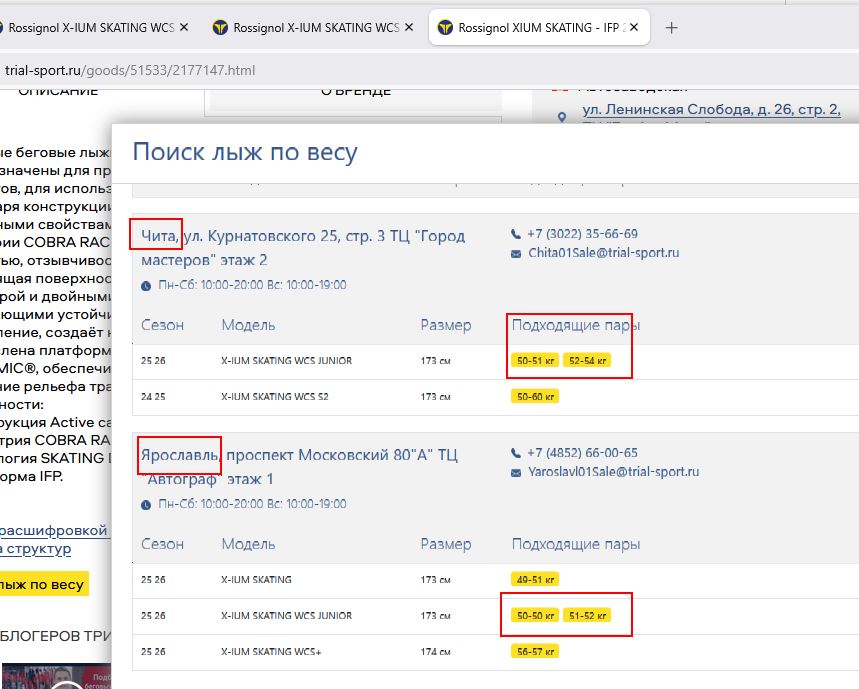859x689 pixels.
Task: Click the clock icon under Chita address
Action: [x=146, y=286]
